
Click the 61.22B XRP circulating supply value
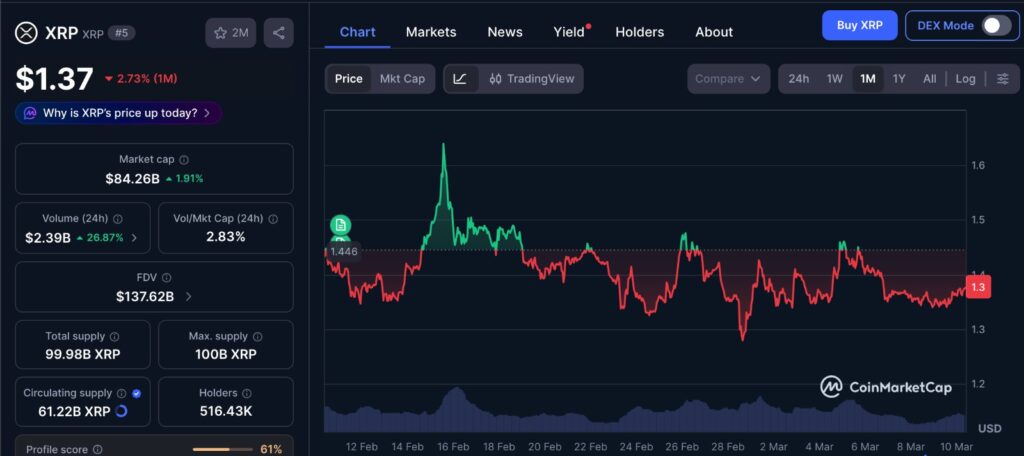tap(75, 412)
